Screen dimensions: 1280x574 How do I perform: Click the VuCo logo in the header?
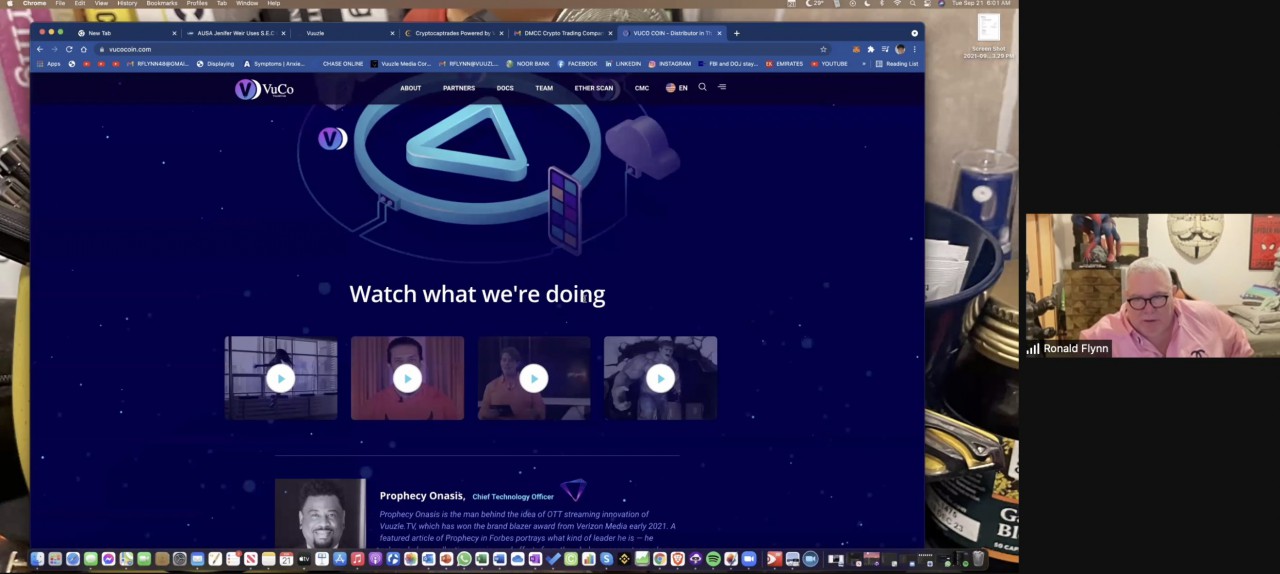click(264, 89)
